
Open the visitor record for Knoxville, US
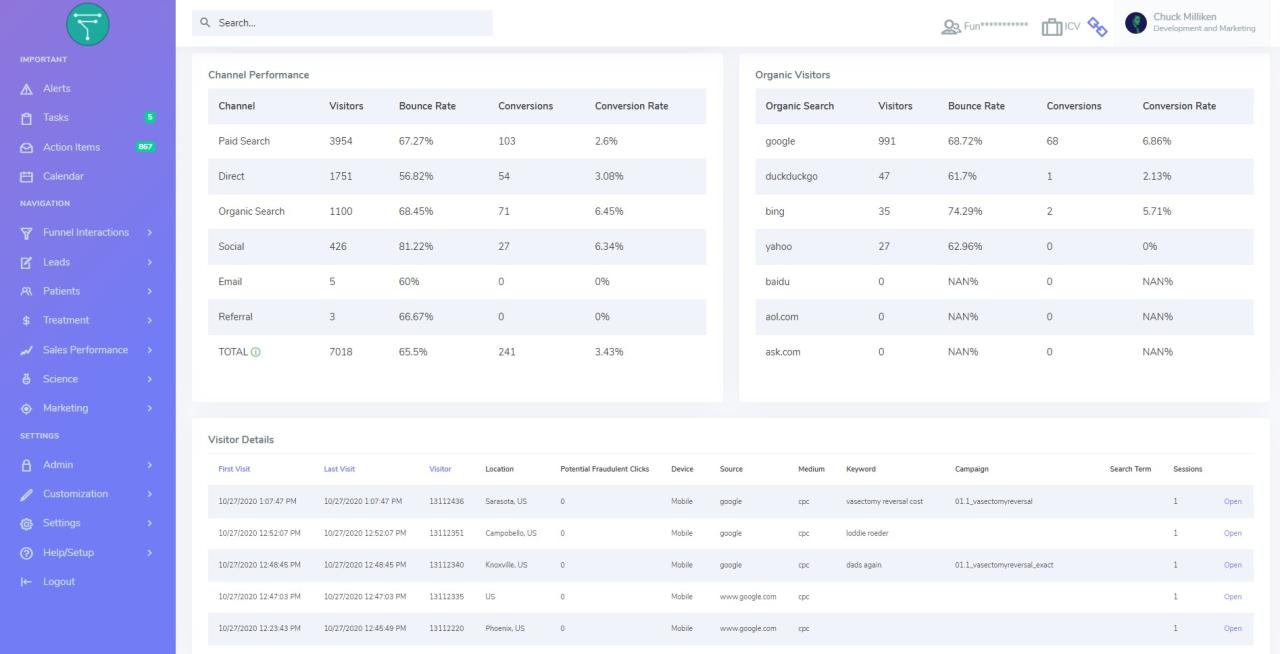point(1233,565)
